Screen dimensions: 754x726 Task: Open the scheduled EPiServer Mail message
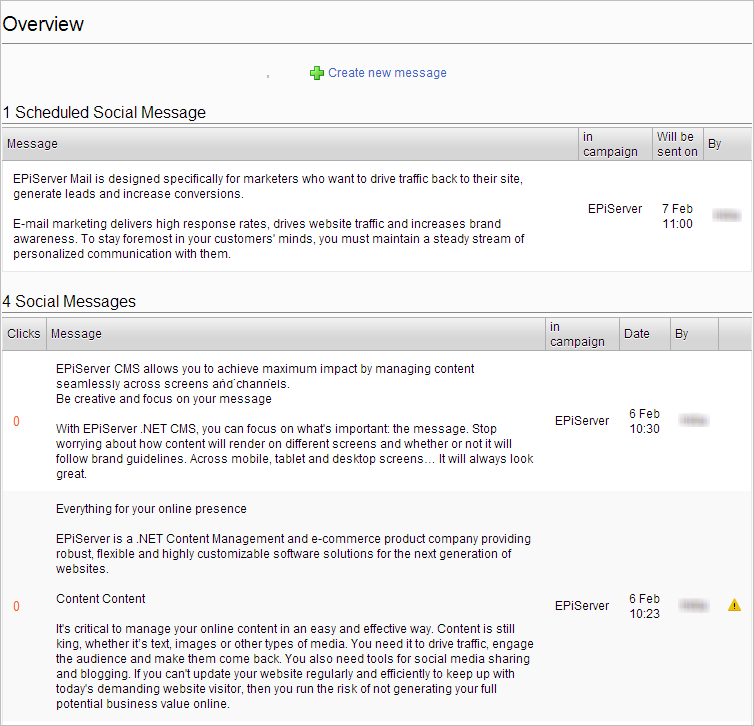[268, 216]
